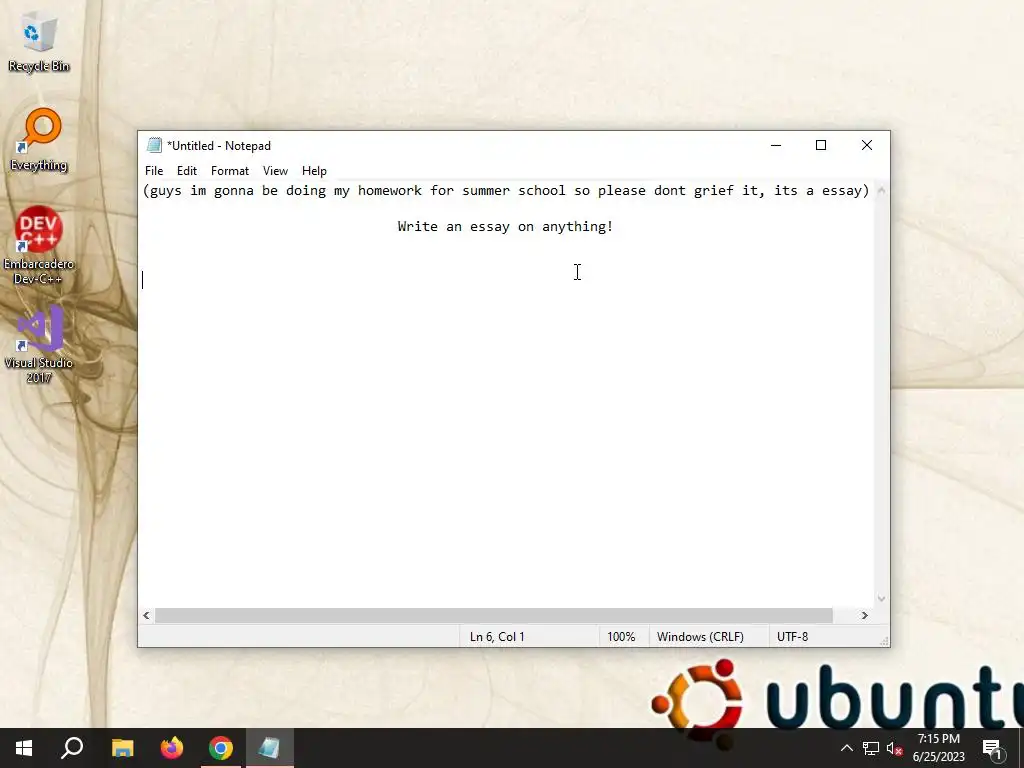Open the View menu in Notepad
The height and width of the screenshot is (768, 1024).
point(275,170)
